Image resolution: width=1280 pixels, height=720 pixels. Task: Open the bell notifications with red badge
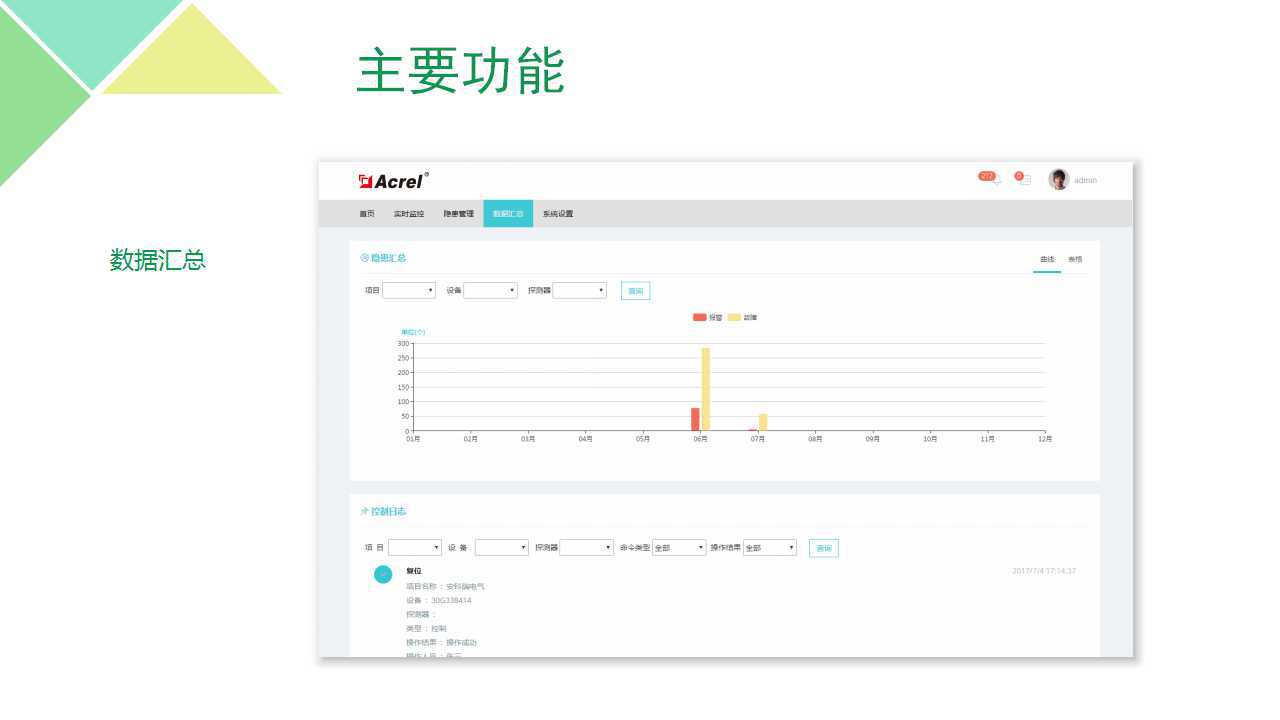(x=989, y=178)
